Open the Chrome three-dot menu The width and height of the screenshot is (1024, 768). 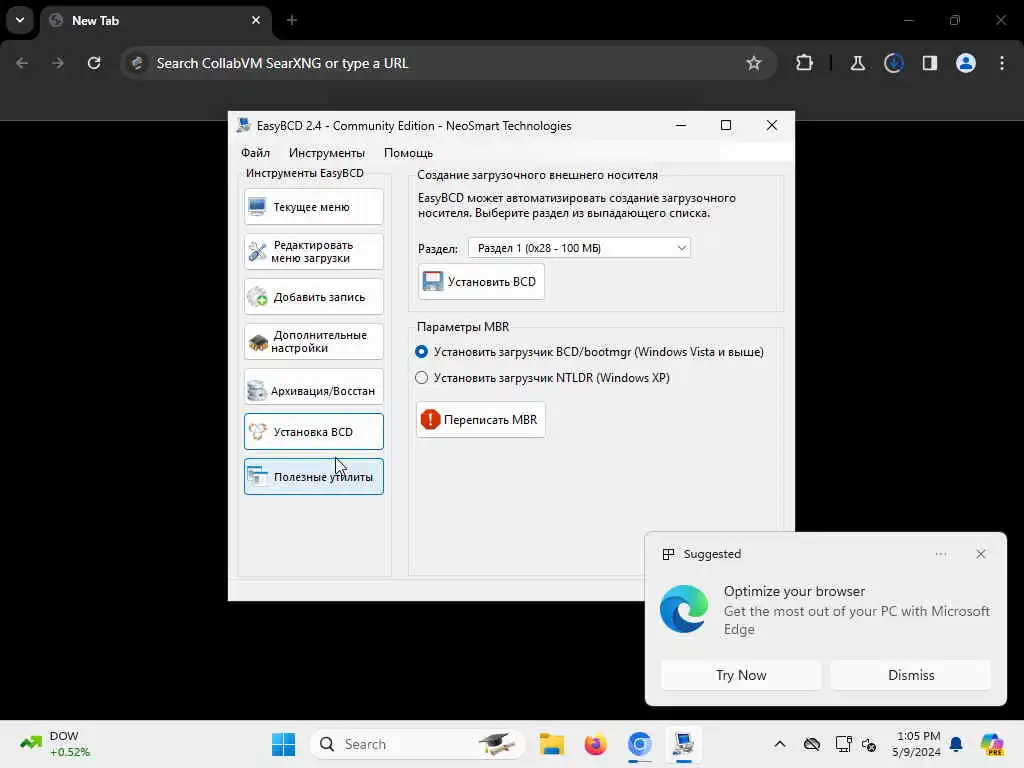1002,63
